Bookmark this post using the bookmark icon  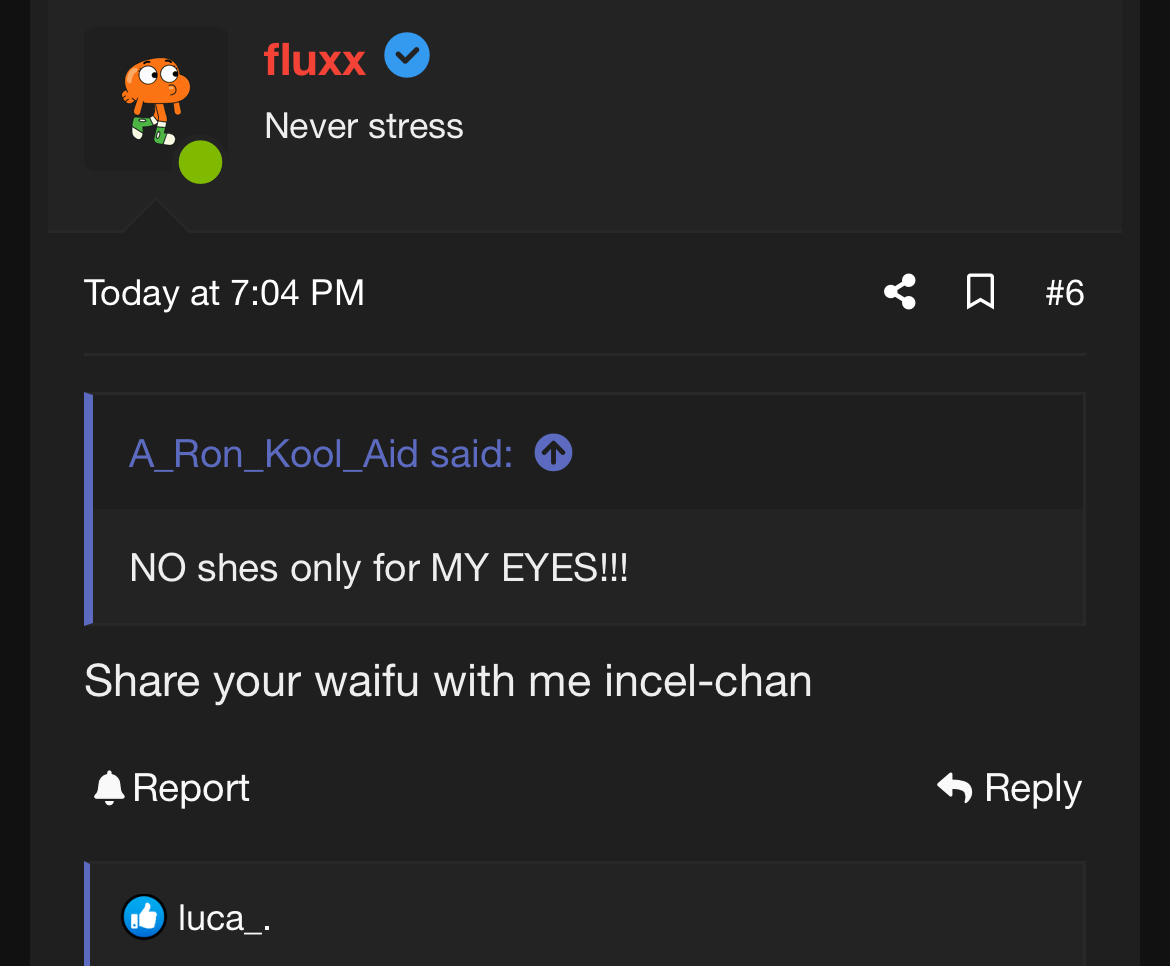(980, 292)
